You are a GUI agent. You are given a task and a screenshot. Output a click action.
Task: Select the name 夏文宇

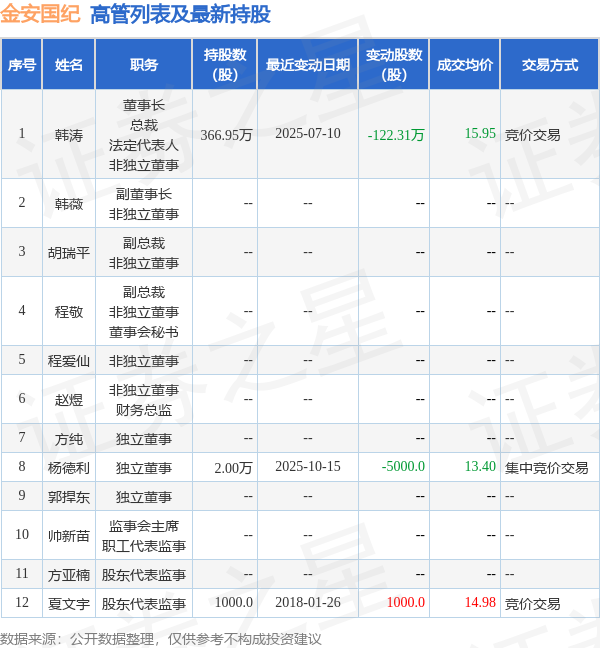point(69,604)
